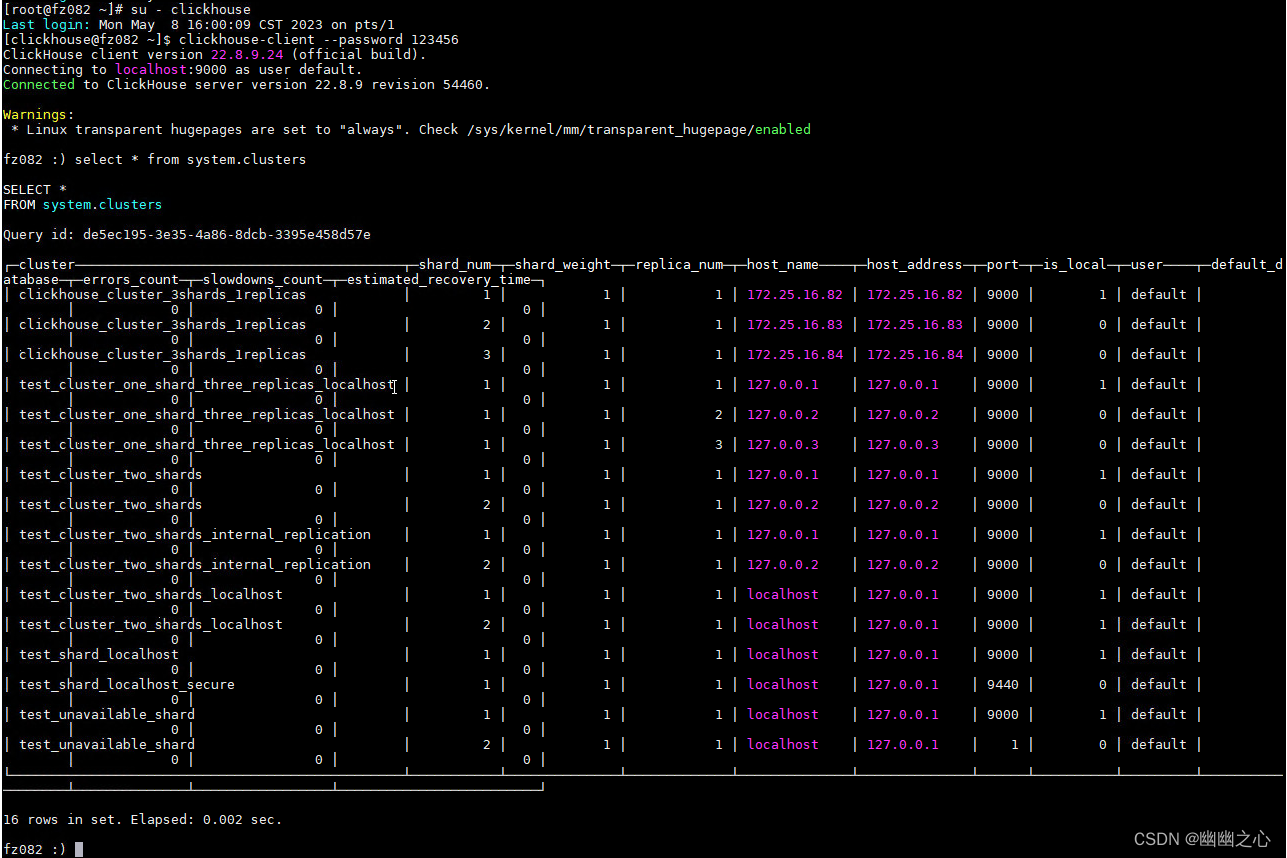
Task: Click cluster name in the 172.25.16.82 row
Action: [x=163, y=294]
